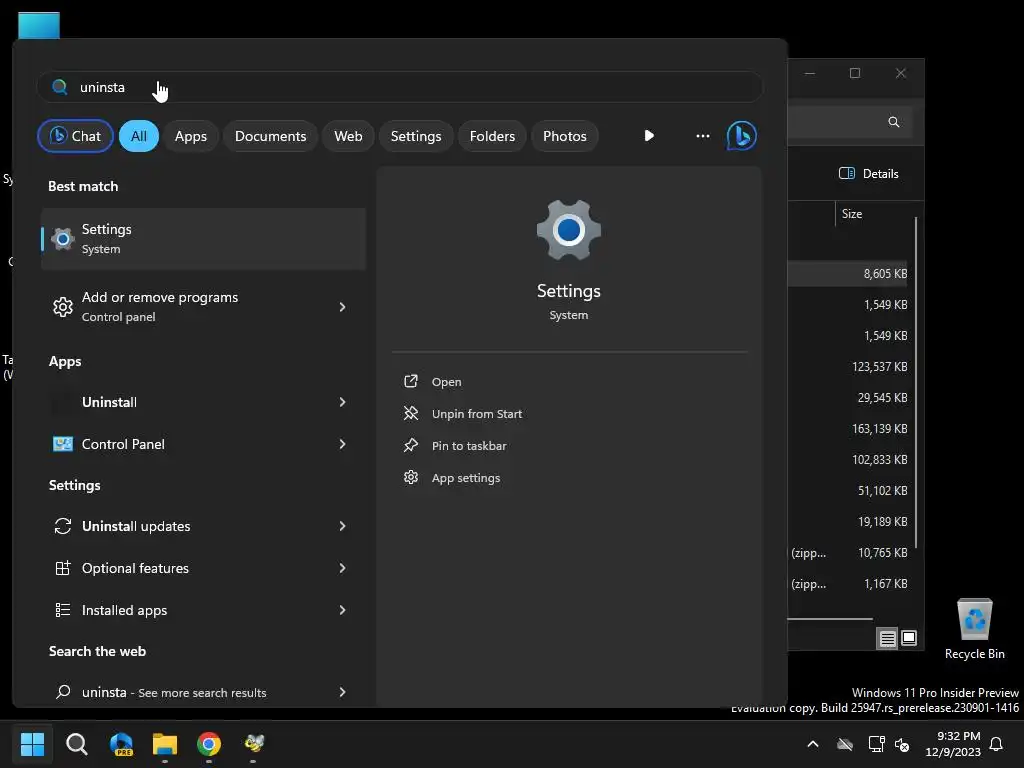Viewport: 1024px width, 768px height.
Task: Open Bing Chat via the Chat pill
Action: 75,136
